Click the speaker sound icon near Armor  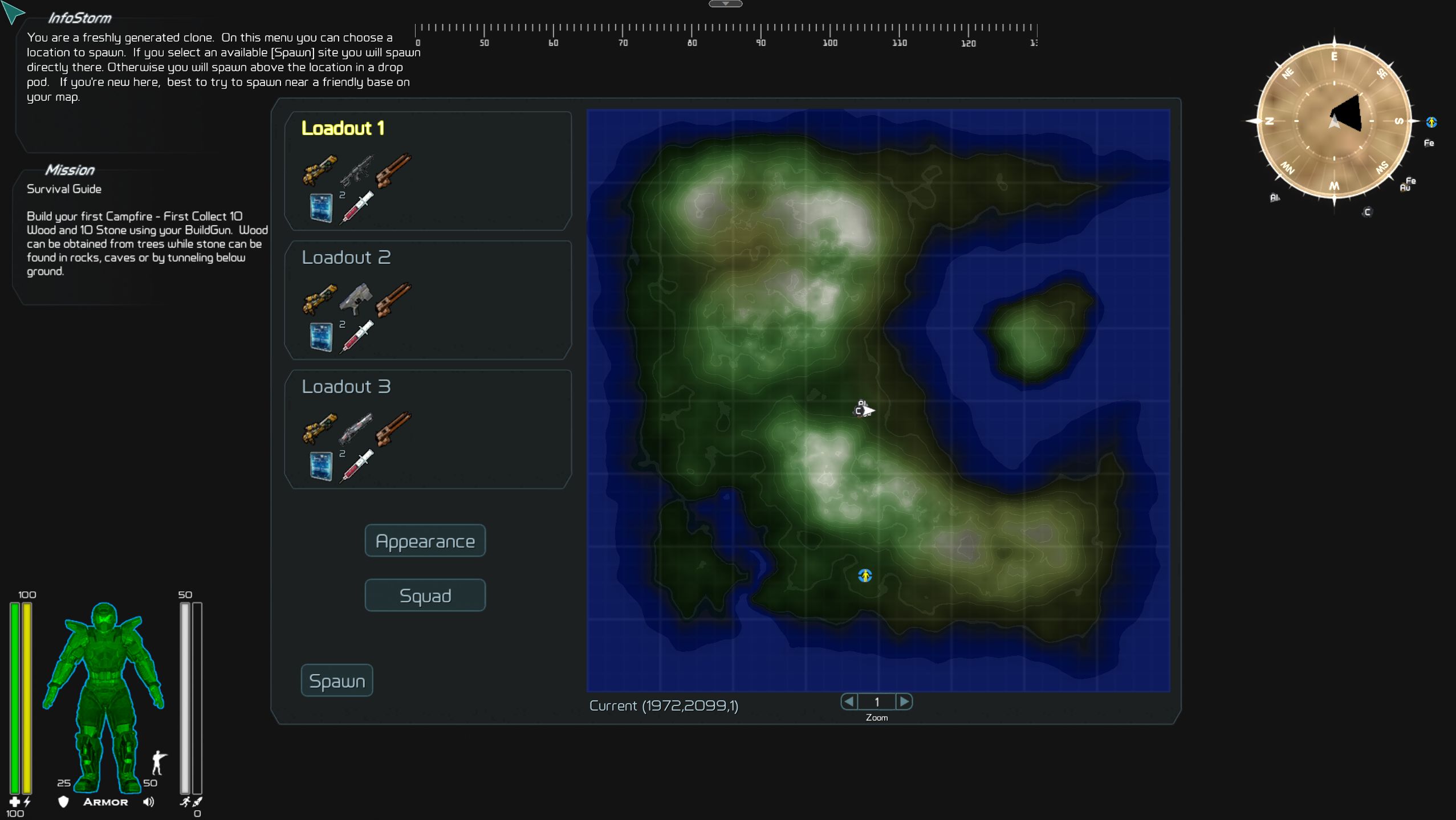[x=149, y=802]
